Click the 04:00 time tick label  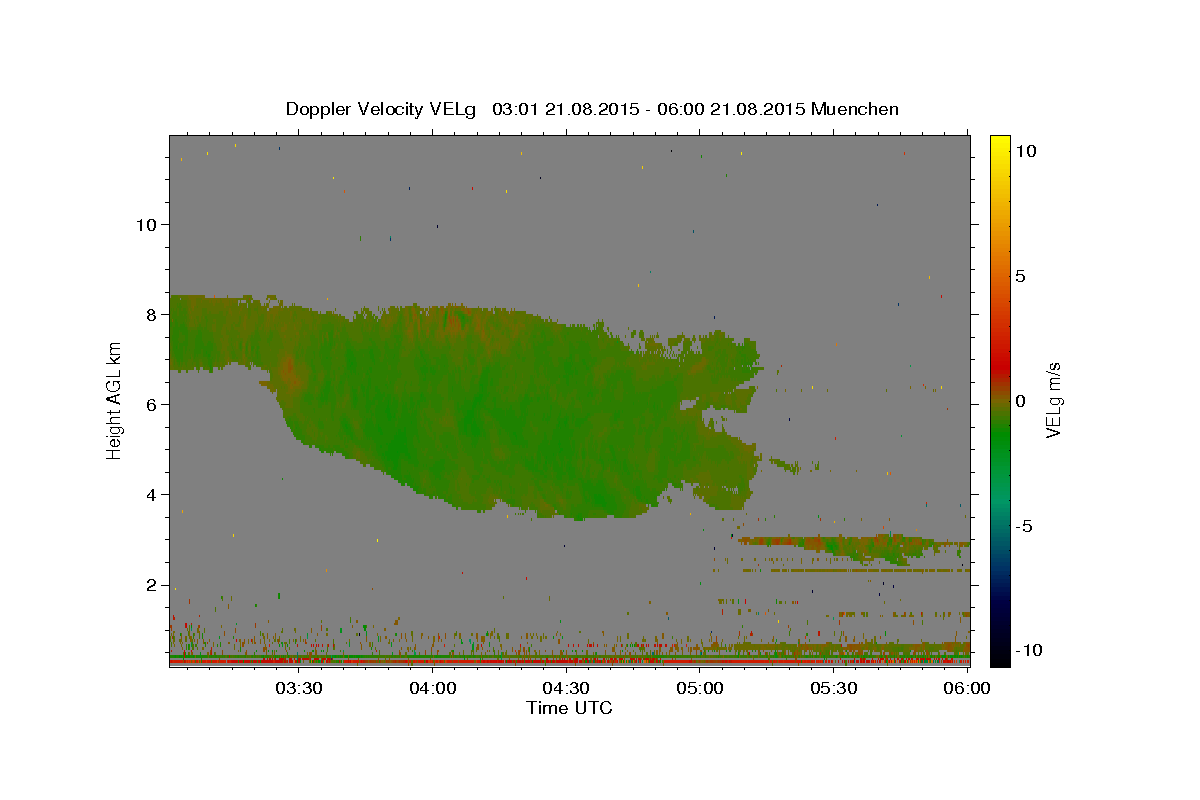(x=433, y=688)
